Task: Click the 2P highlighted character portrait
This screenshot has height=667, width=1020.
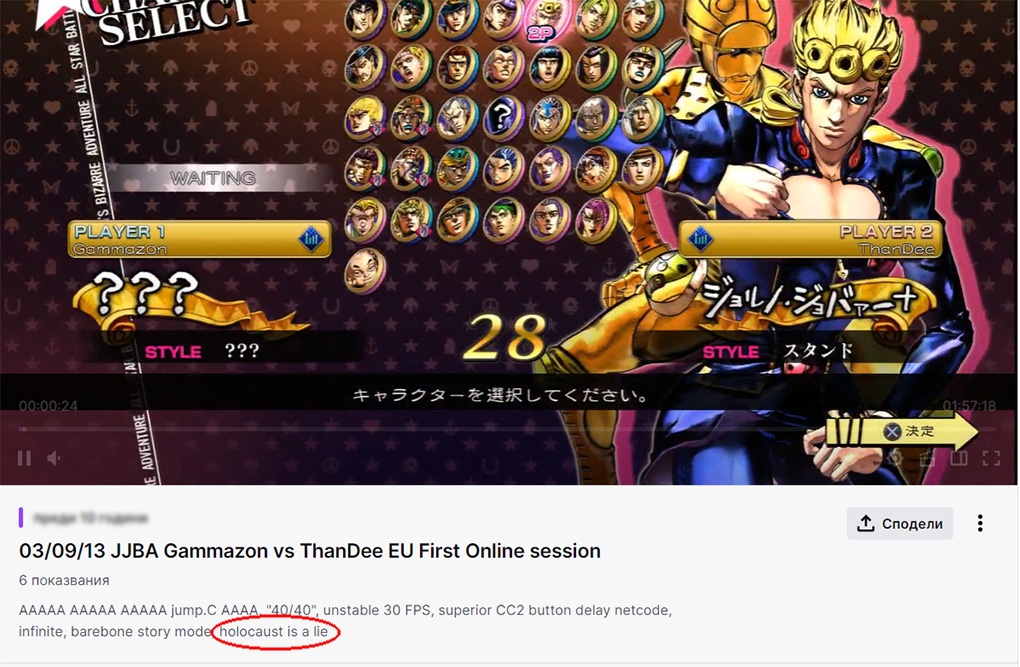Action: [x=548, y=20]
